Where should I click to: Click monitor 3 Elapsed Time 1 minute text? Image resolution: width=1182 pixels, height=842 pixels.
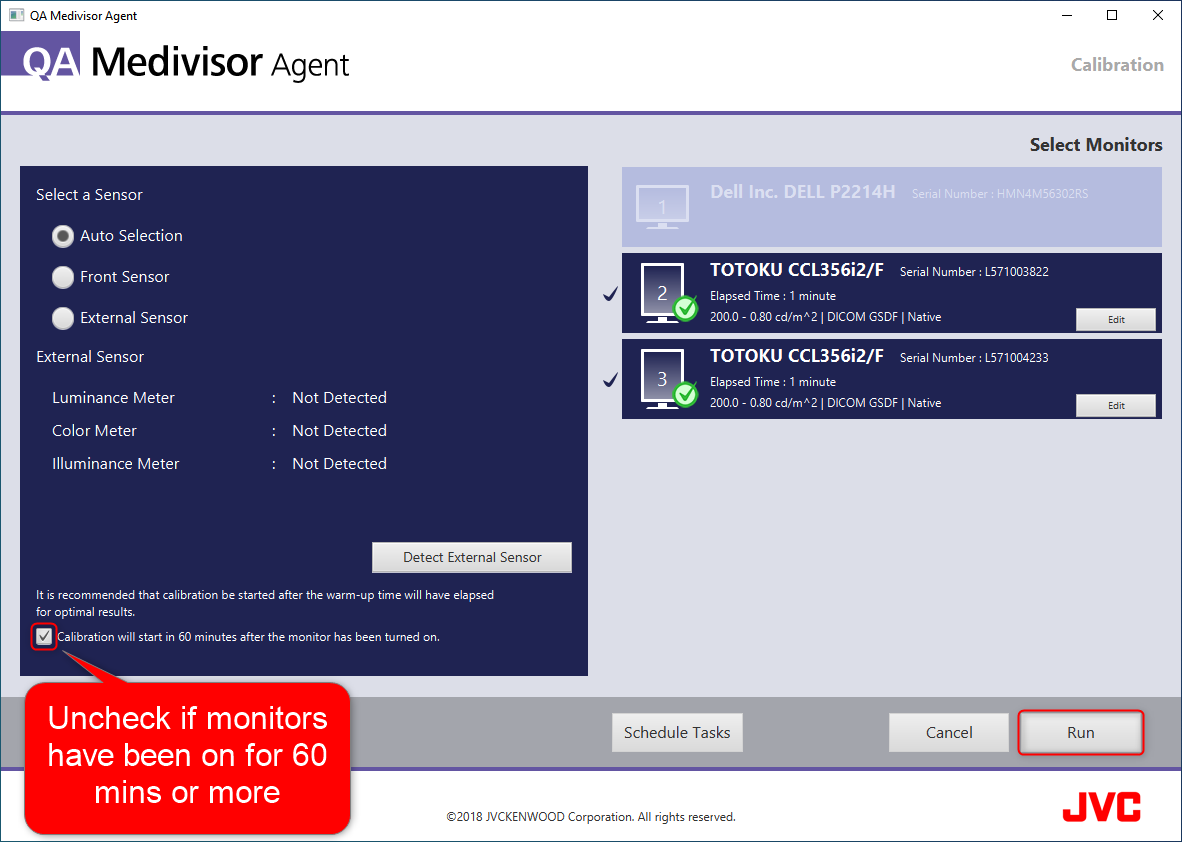[773, 381]
